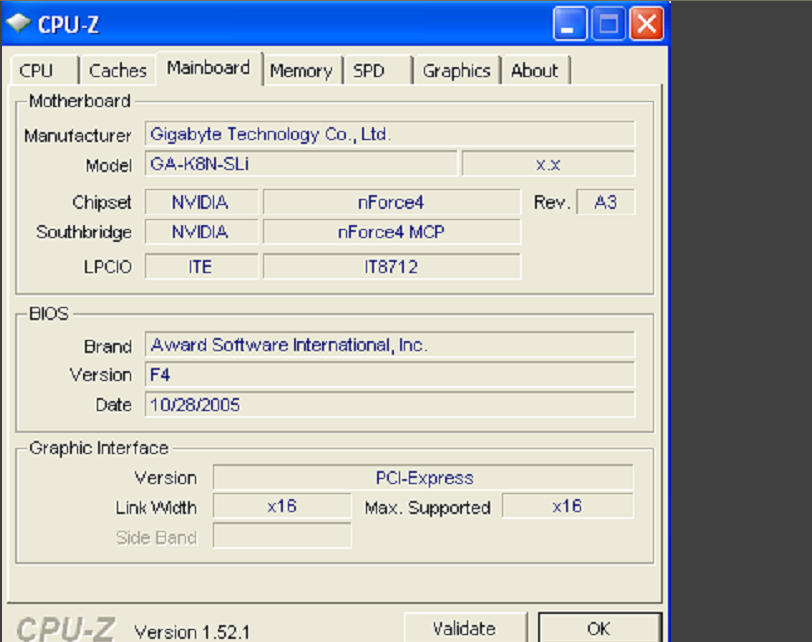Click the Chipset label
This screenshot has height=642, width=812.
102,202
